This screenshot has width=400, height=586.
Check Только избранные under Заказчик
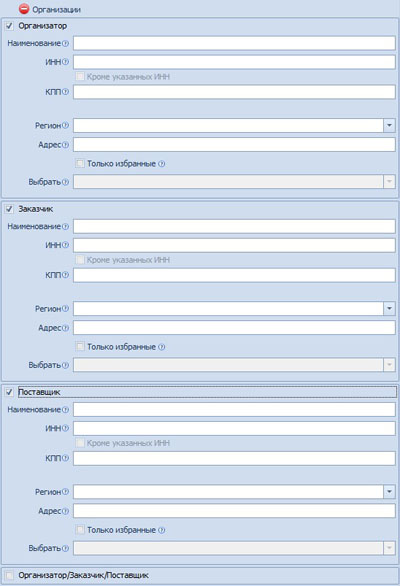click(80, 346)
